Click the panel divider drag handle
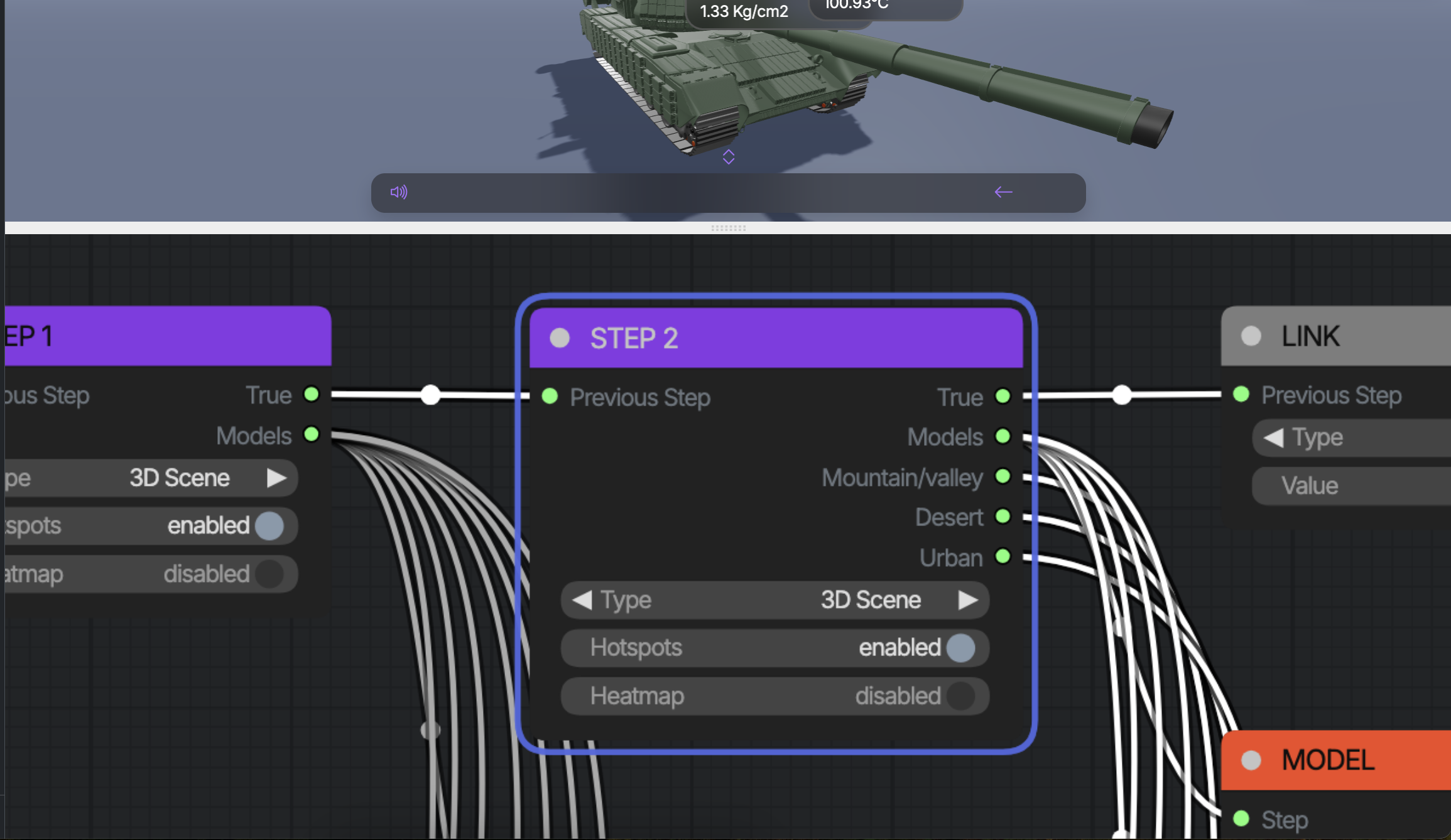Viewport: 1451px width, 840px height. click(728, 228)
